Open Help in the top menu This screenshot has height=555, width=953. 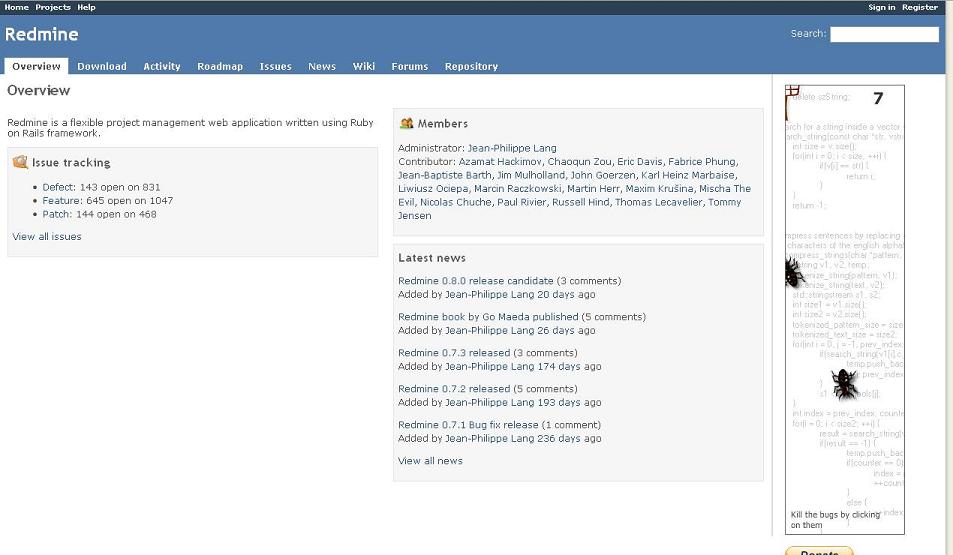[x=86, y=7]
